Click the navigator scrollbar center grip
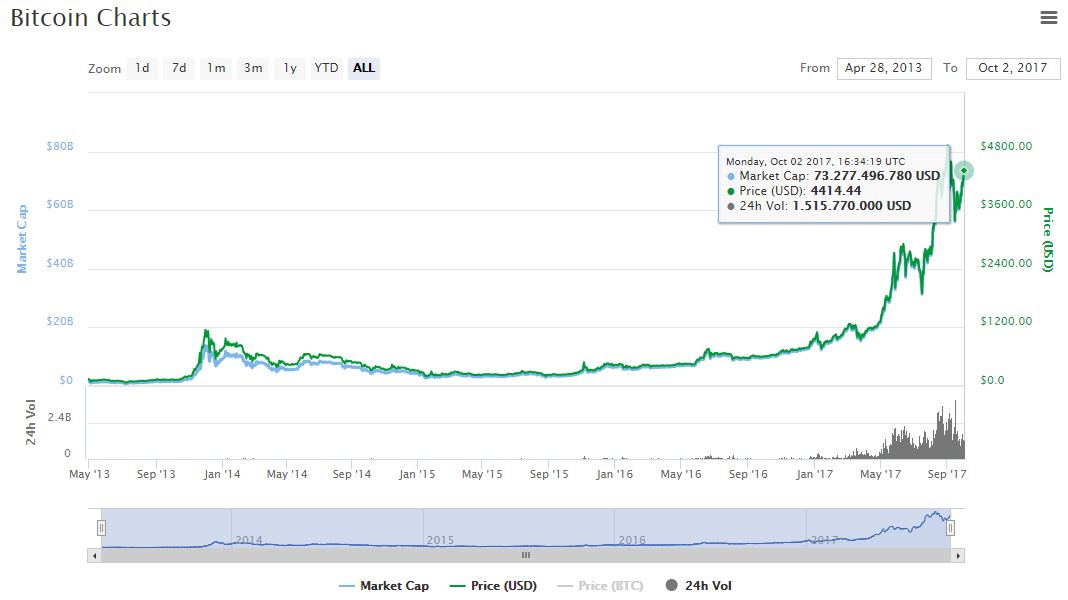The width and height of the screenshot is (1068, 600). tap(526, 556)
